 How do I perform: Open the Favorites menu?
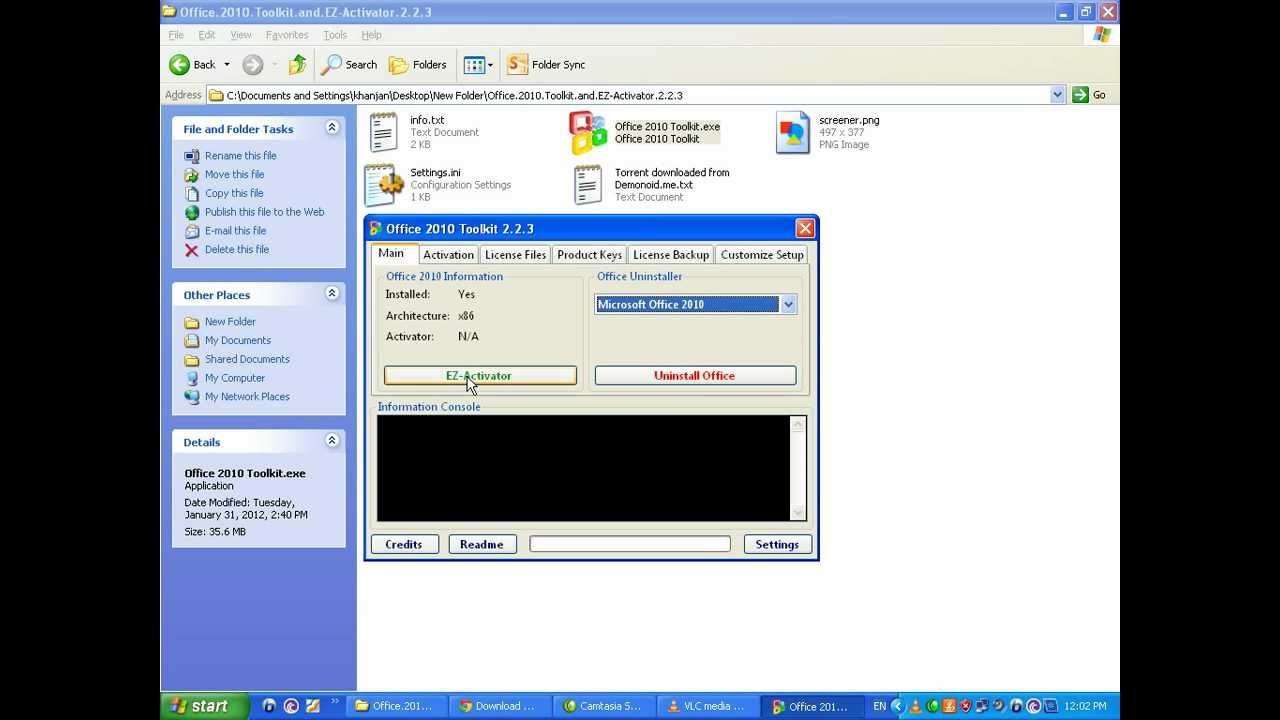point(287,35)
